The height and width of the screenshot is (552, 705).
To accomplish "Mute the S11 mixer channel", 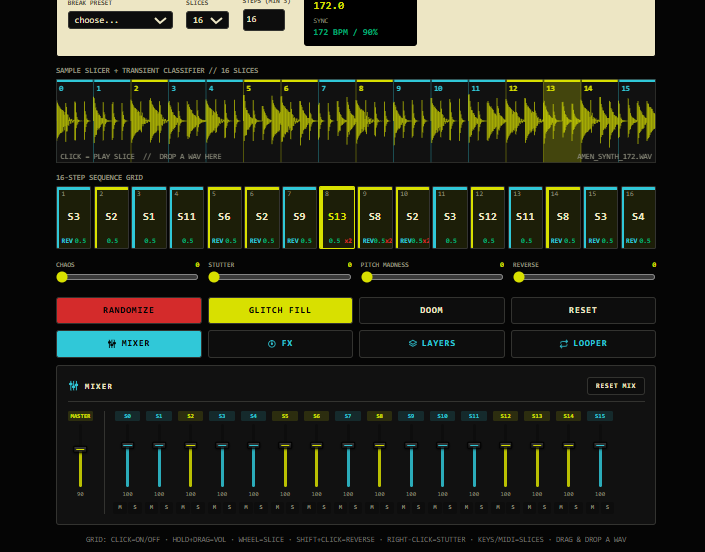I will coord(466,507).
